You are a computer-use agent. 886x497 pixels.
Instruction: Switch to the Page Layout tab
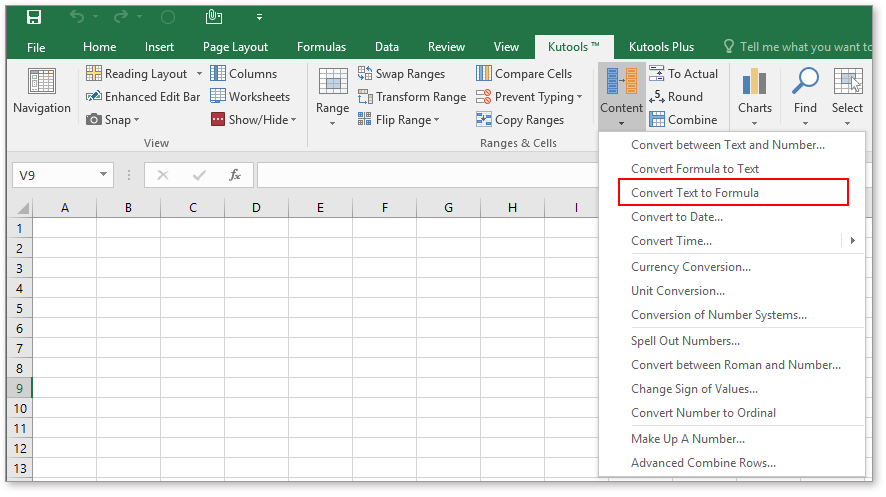click(x=235, y=47)
